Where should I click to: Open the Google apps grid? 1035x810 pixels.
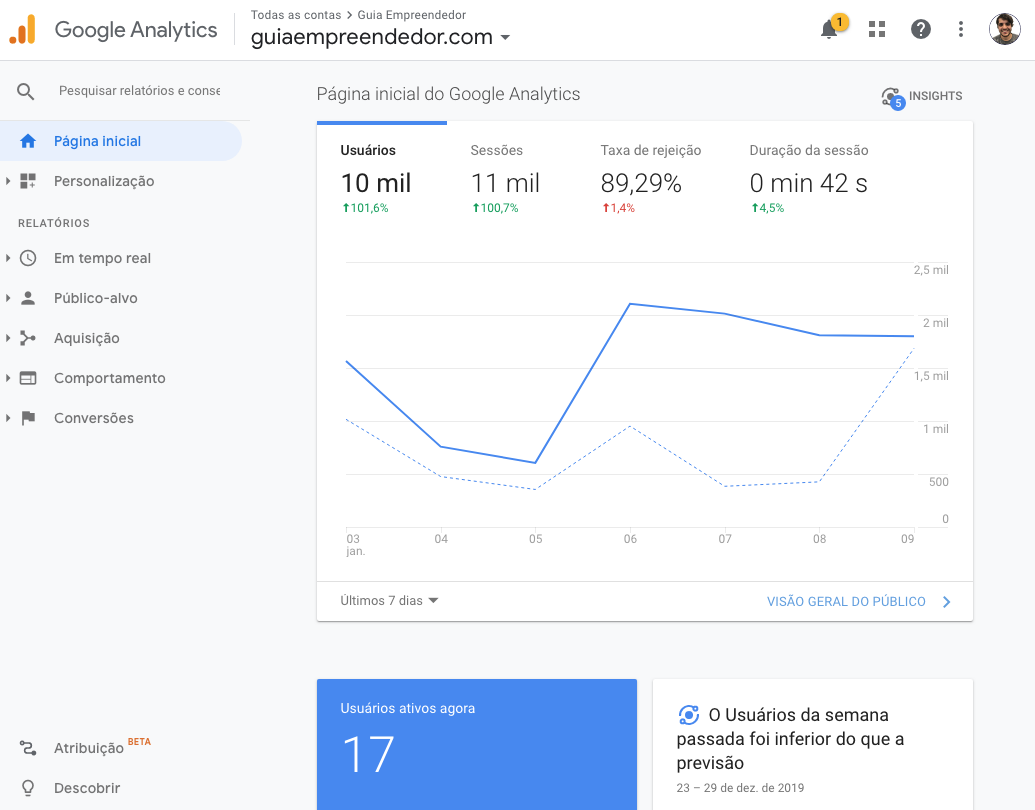pos(877,29)
